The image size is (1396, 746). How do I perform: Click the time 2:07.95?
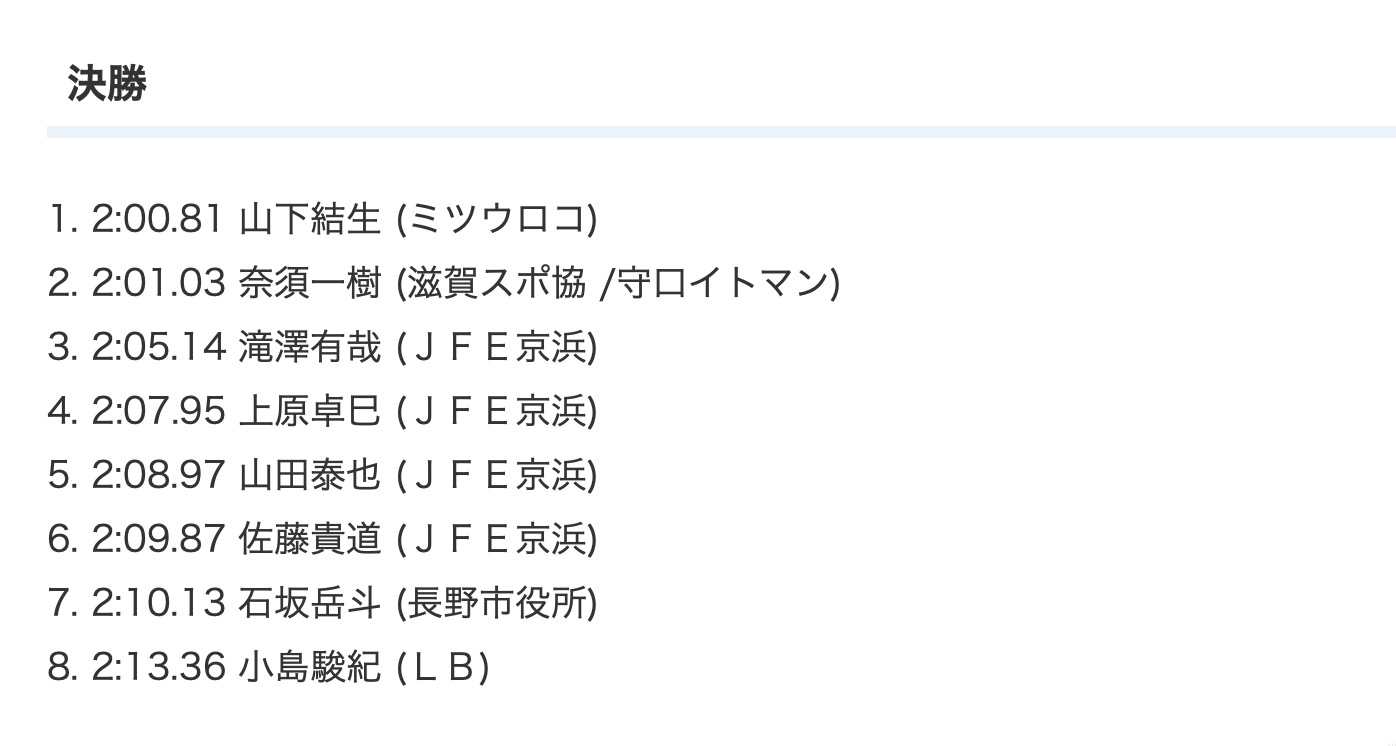[157, 412]
